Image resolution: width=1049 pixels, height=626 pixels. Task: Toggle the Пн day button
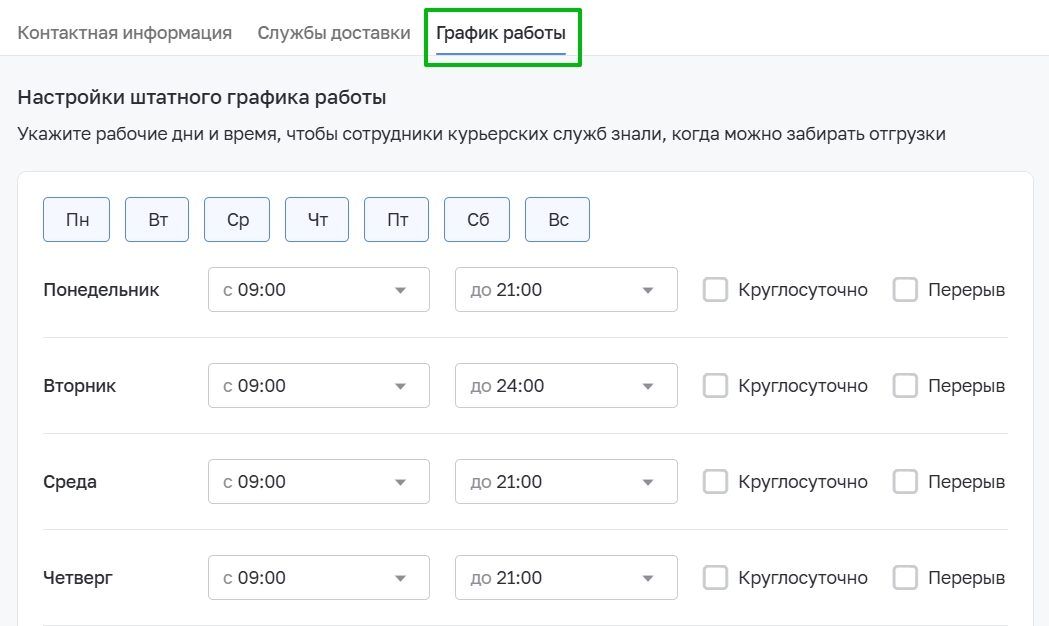coord(76,219)
